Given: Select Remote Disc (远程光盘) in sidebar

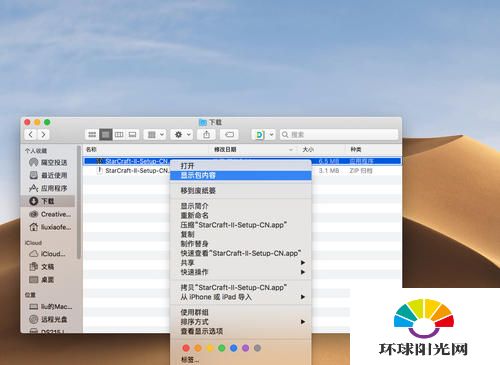Looking at the screenshot, I should point(49,319).
